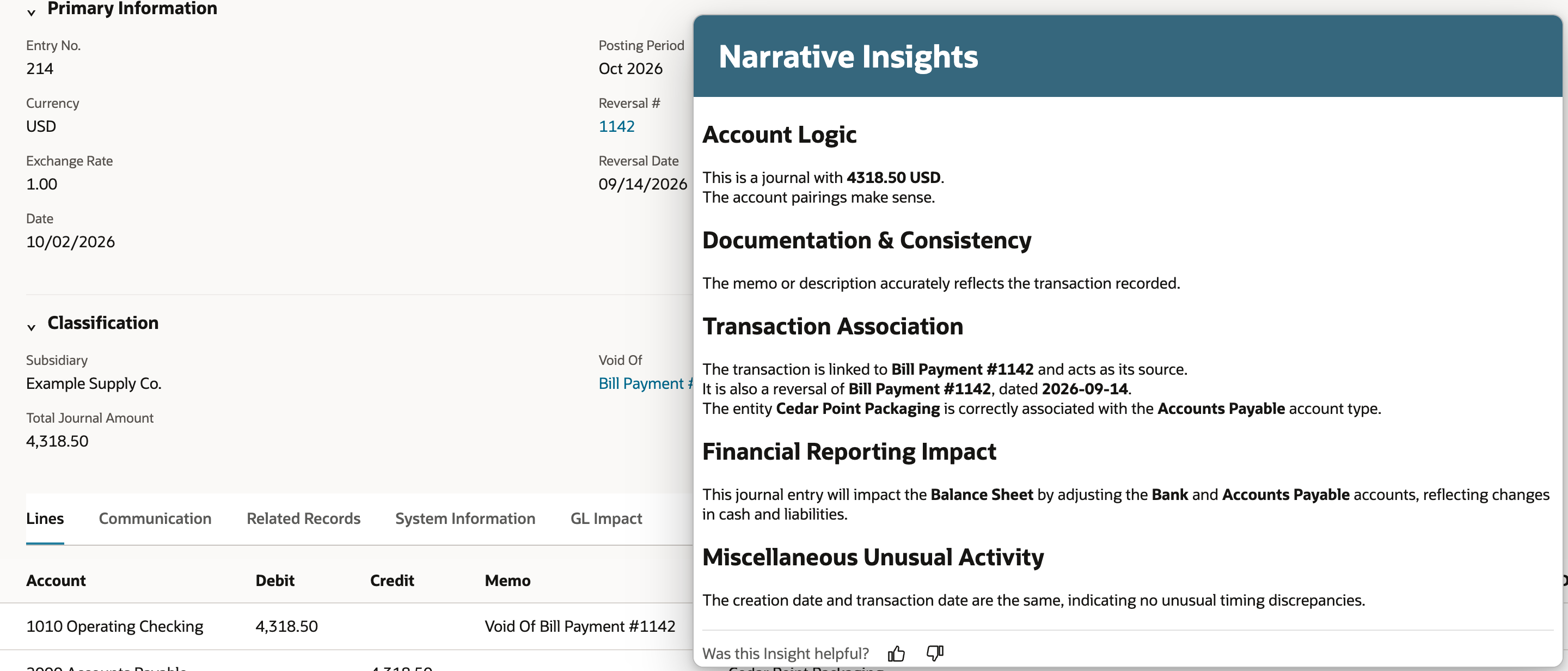Click the Miscellaneous Unusual Activity heading
1568x671 pixels.
873,557
